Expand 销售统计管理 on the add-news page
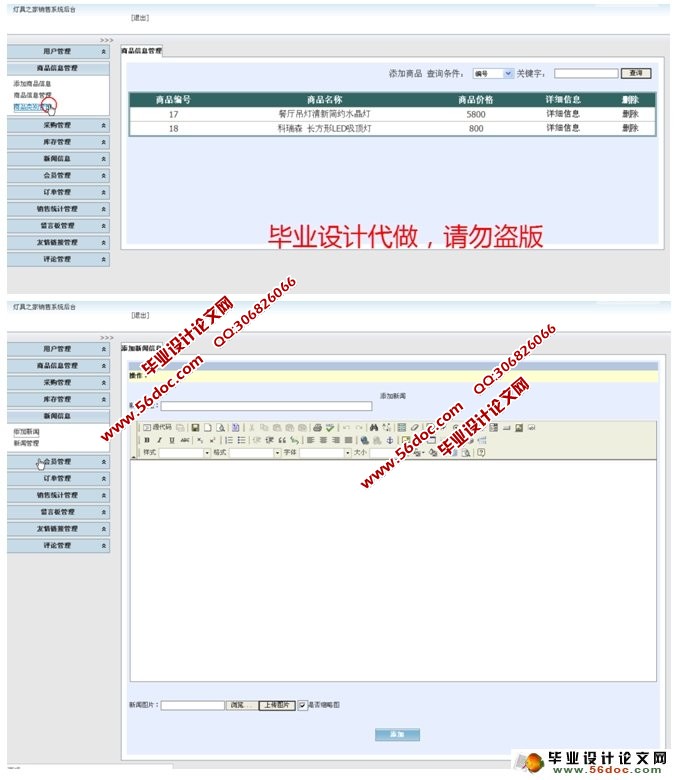Screen dimensions: 677x780 (58, 495)
